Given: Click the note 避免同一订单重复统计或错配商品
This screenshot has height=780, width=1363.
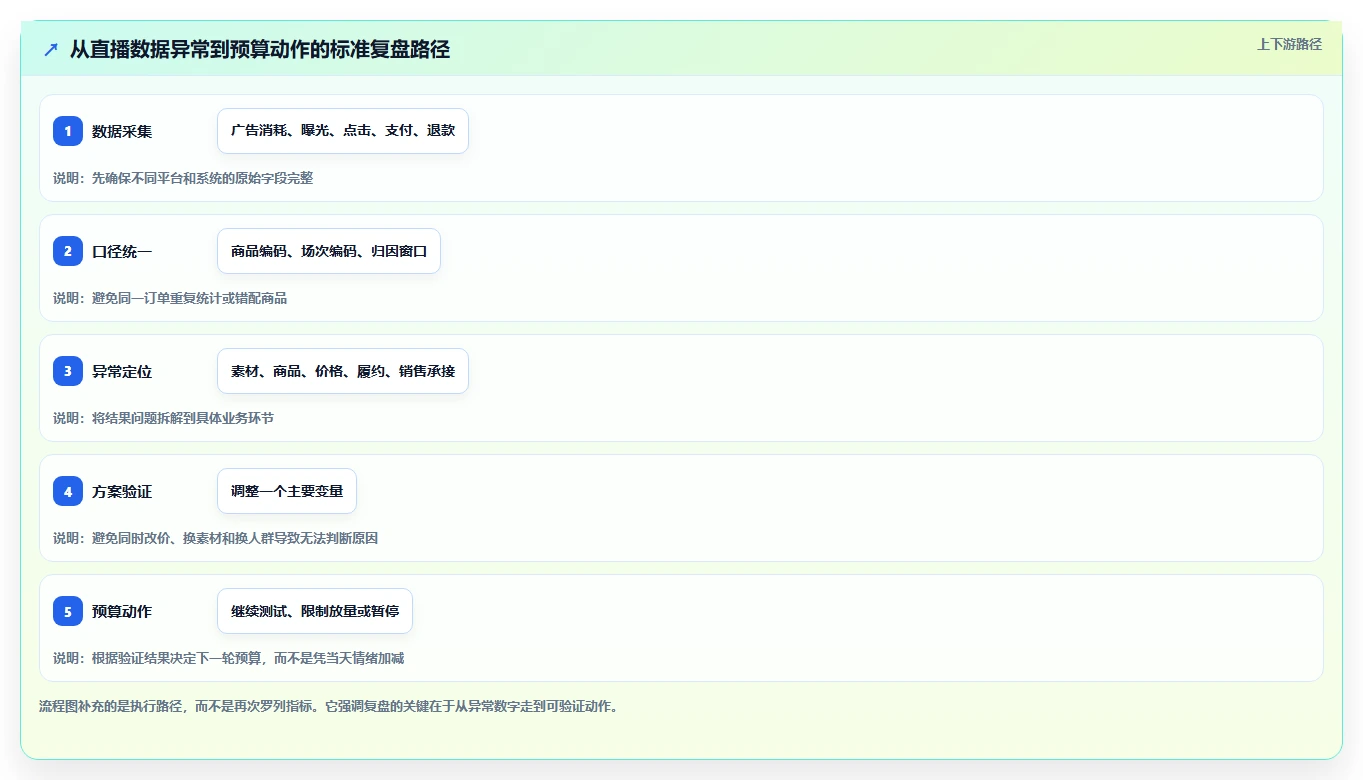Looking at the screenshot, I should [x=170, y=298].
